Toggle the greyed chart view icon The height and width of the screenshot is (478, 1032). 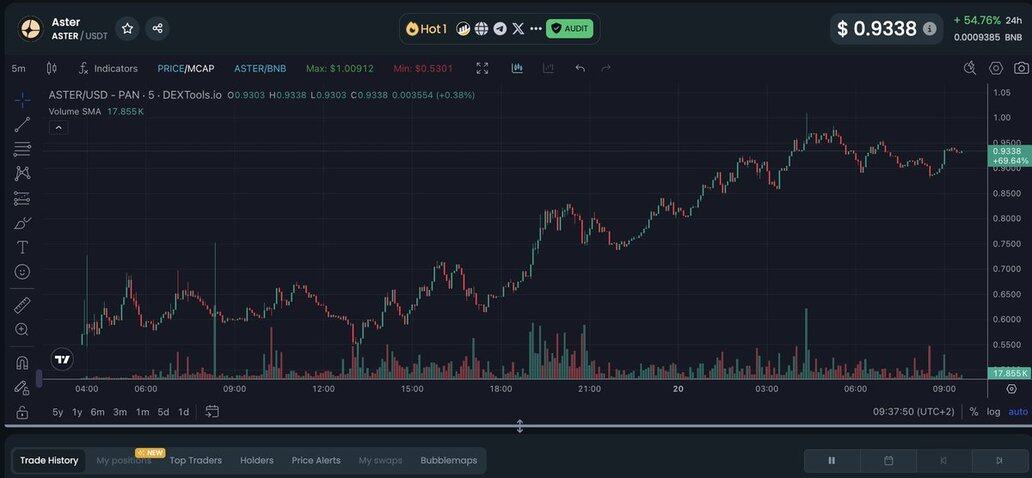point(548,68)
